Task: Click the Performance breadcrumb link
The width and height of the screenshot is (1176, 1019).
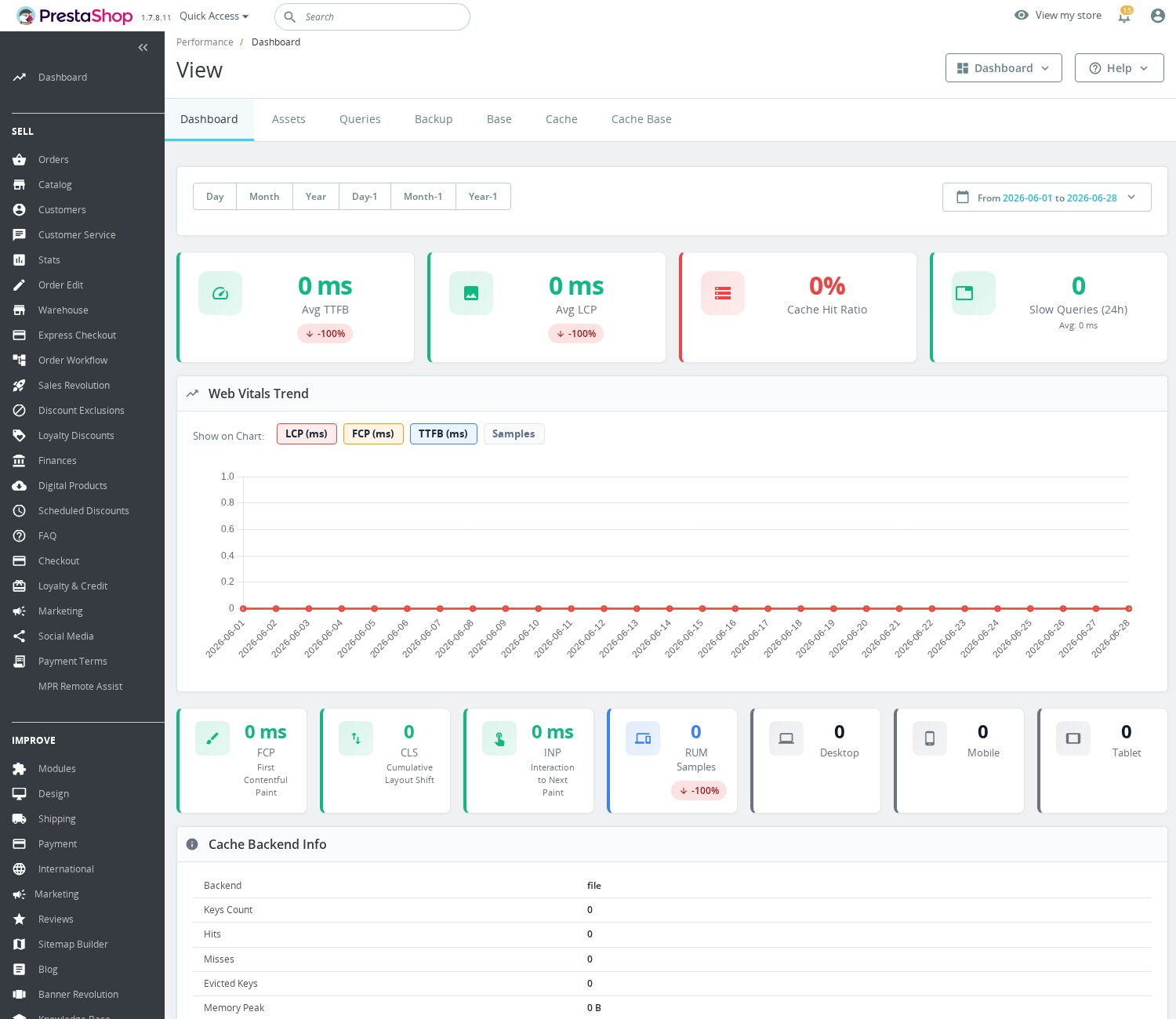Action: click(x=205, y=42)
